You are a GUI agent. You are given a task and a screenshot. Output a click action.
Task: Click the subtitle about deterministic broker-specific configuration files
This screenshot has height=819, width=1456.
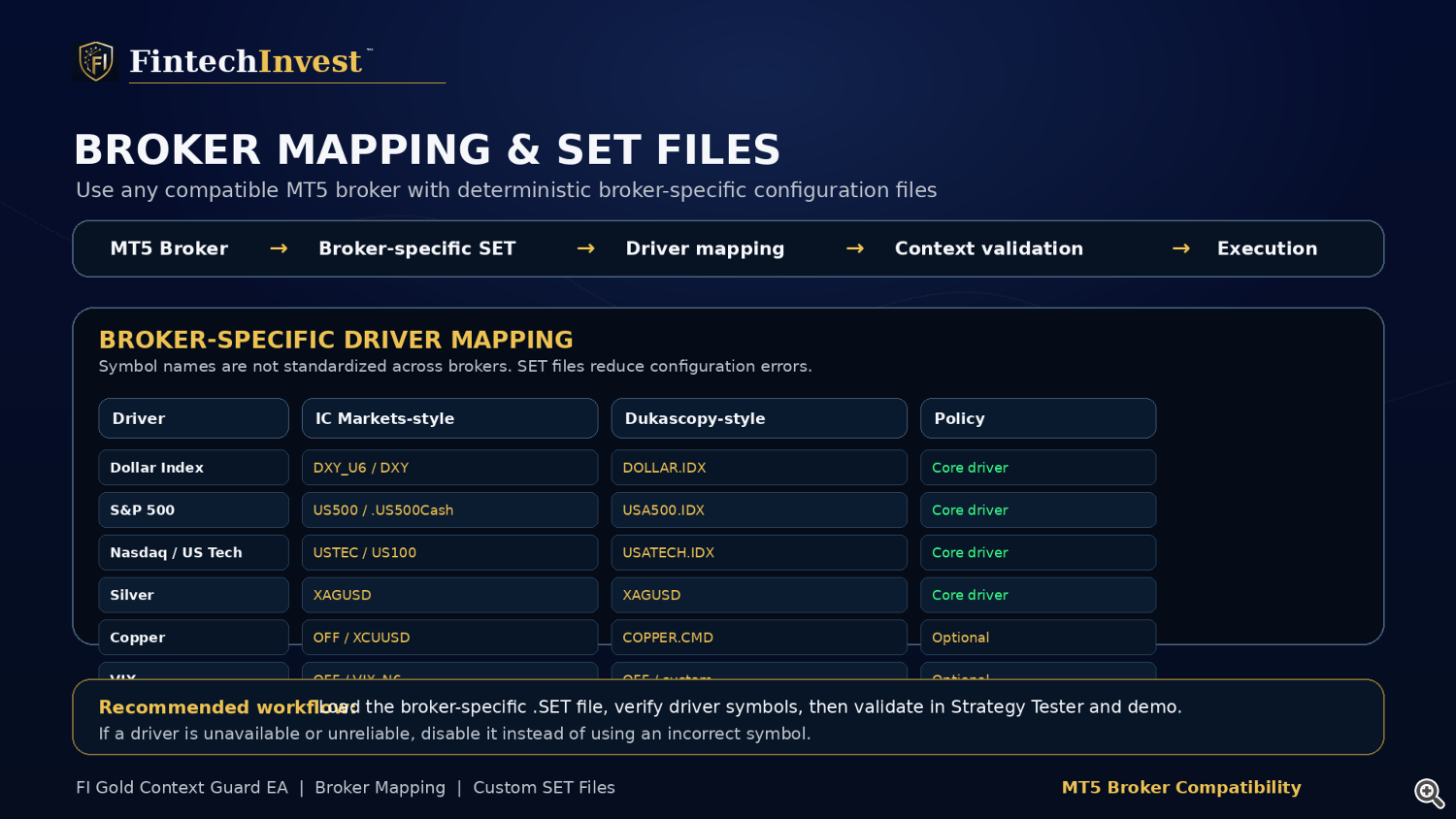(507, 190)
